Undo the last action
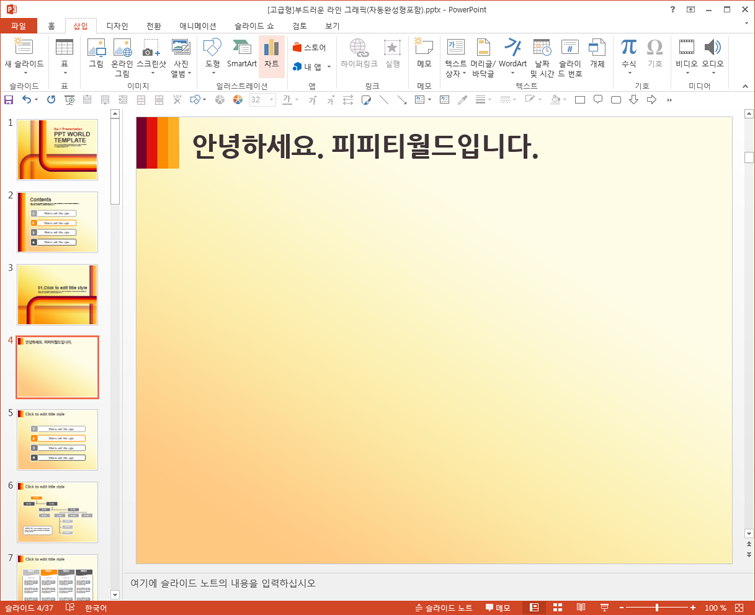 tap(26, 100)
